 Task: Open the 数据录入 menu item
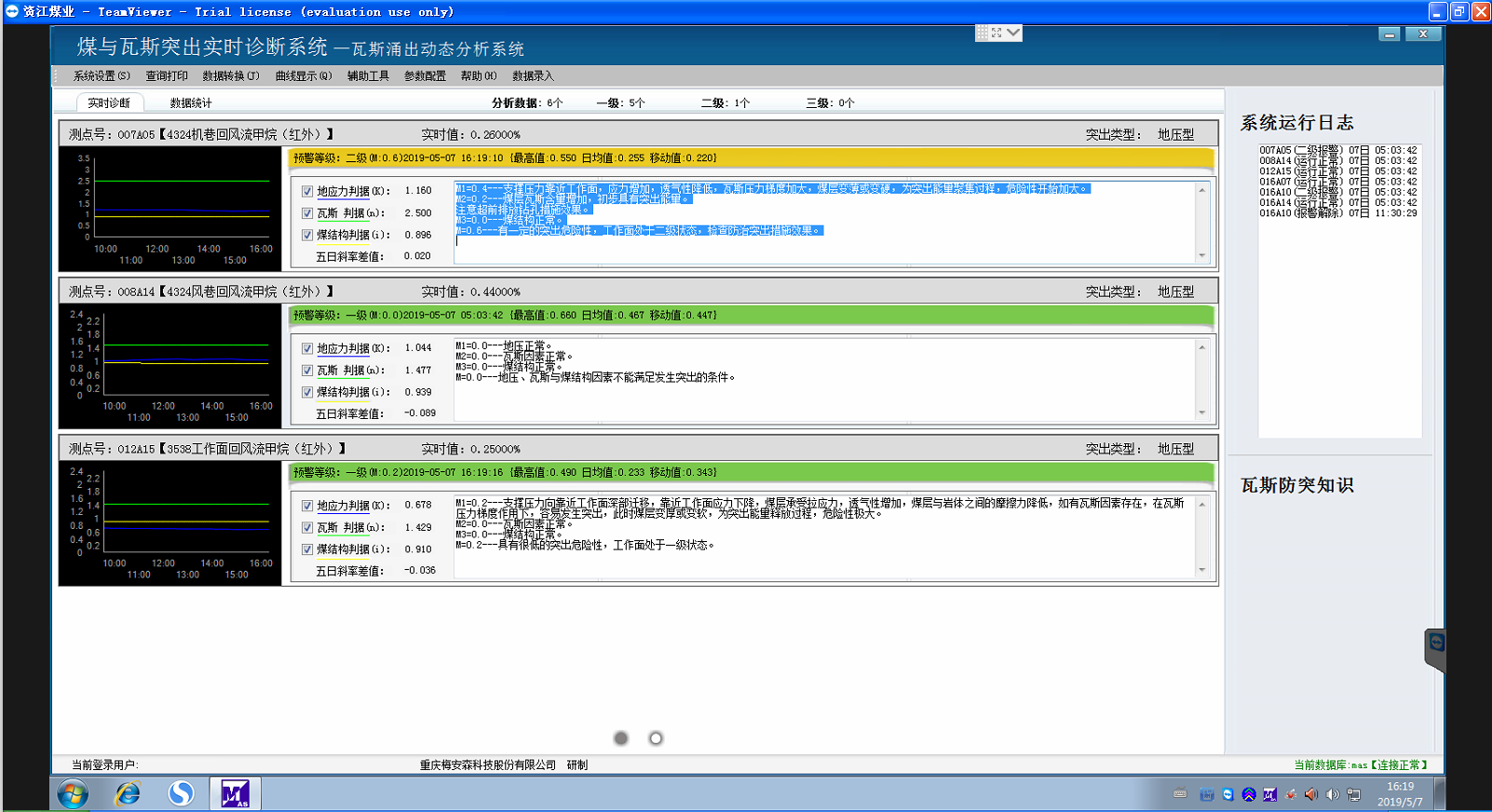[533, 76]
